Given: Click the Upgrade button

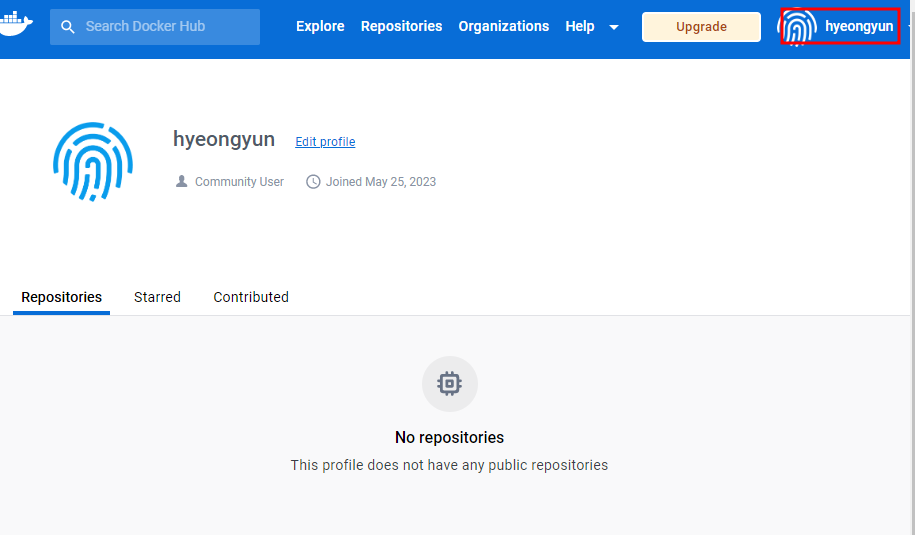Looking at the screenshot, I should click(701, 27).
